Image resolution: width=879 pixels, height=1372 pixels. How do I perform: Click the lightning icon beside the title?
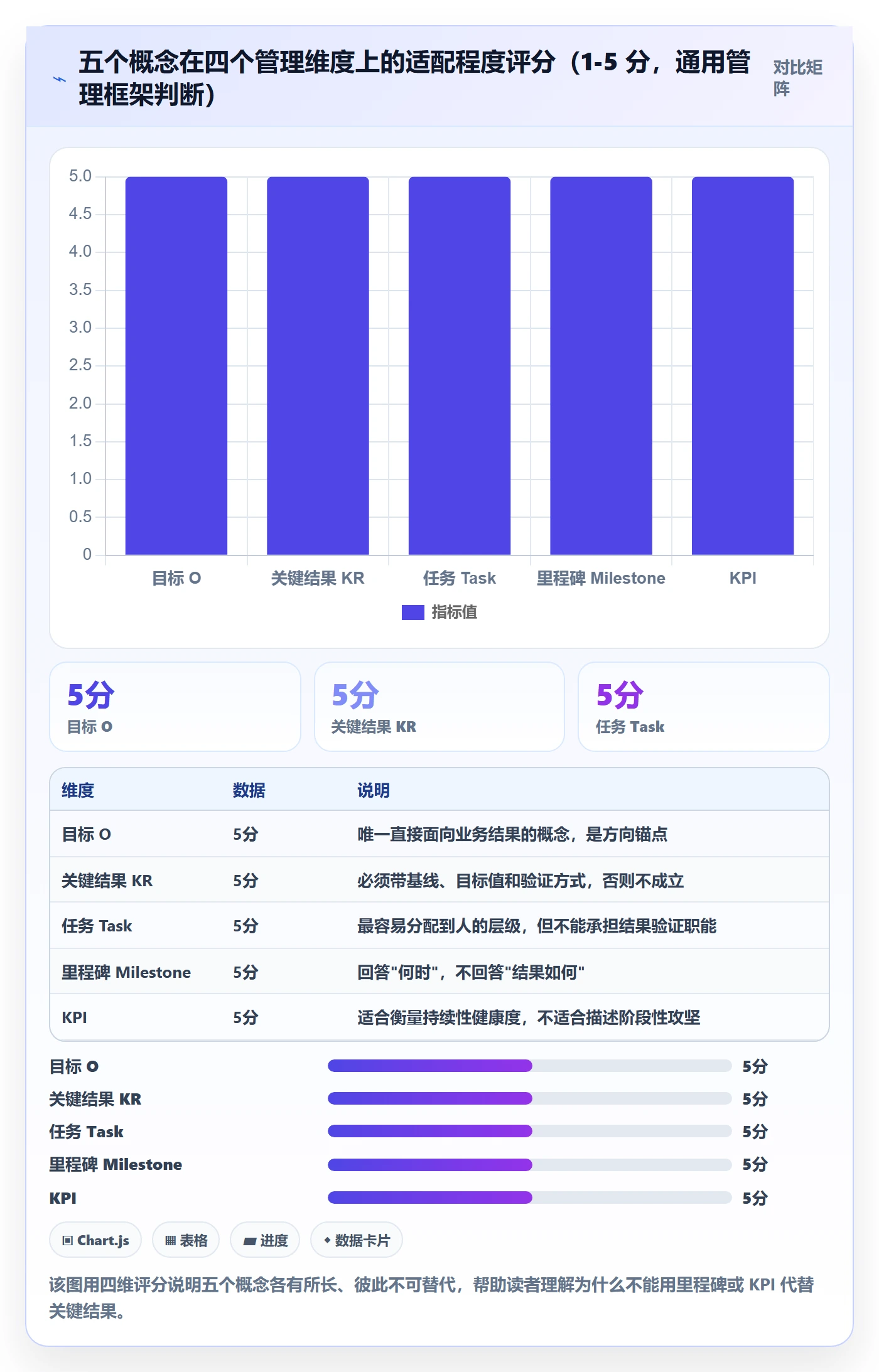click(60, 79)
